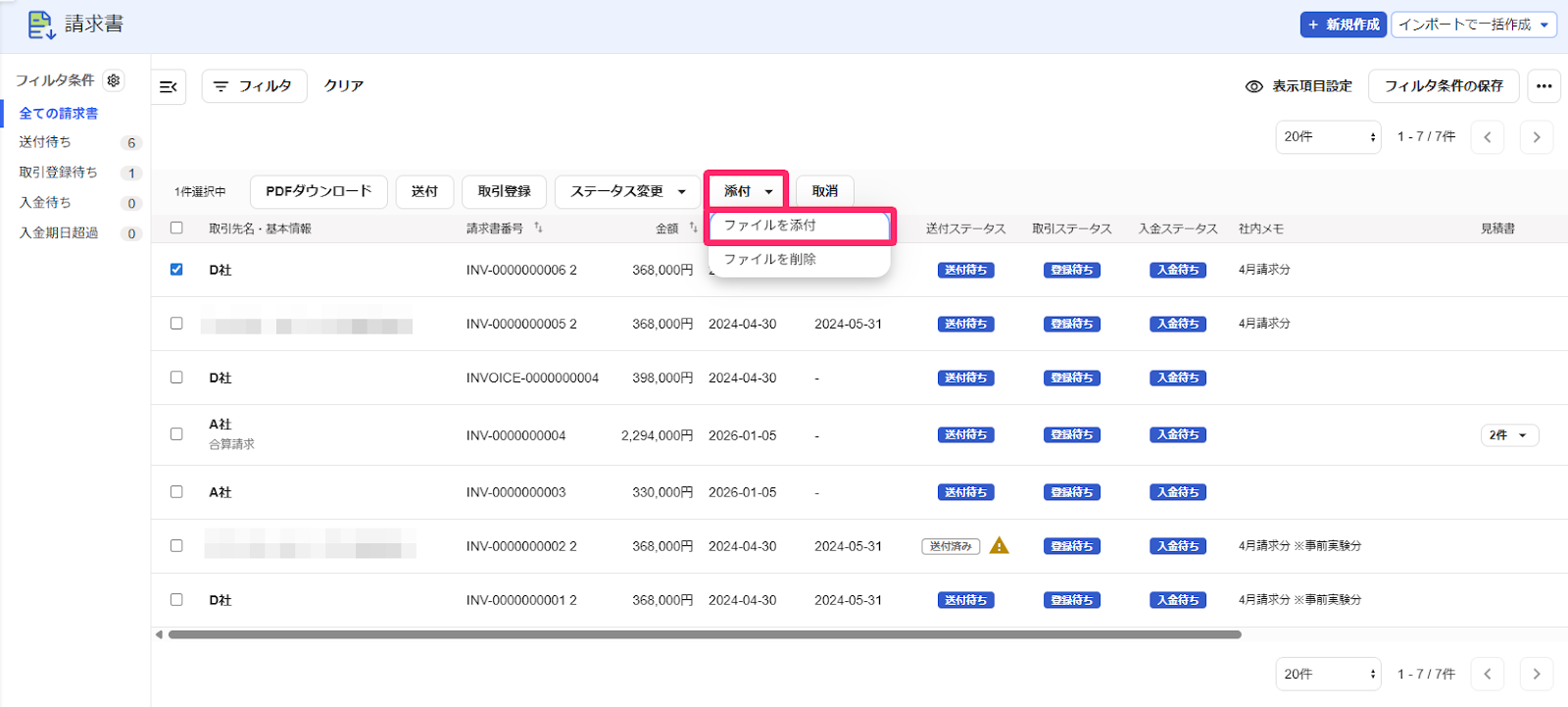
Task: Click the 取引登録 button
Action: pos(504,191)
